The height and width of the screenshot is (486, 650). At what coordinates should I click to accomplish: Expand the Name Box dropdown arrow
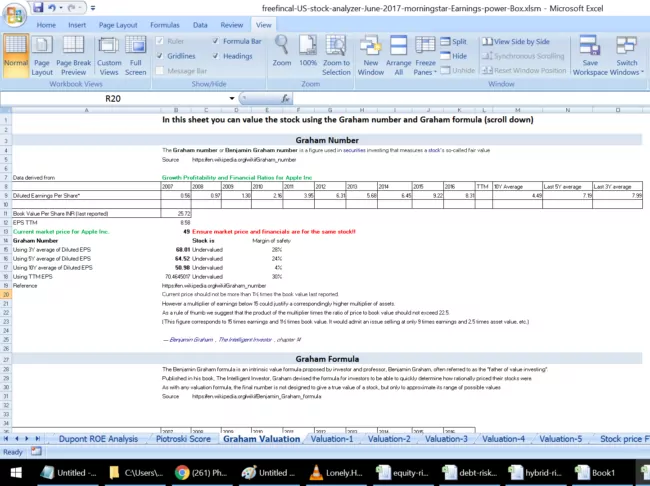coord(235,99)
